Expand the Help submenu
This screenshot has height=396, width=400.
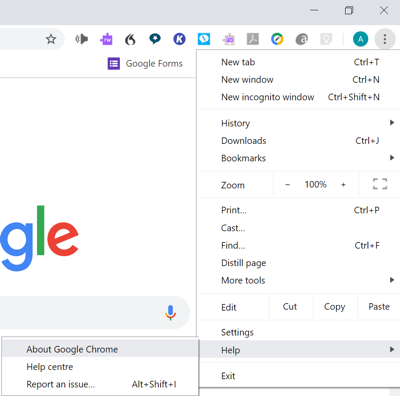pyautogui.click(x=299, y=350)
